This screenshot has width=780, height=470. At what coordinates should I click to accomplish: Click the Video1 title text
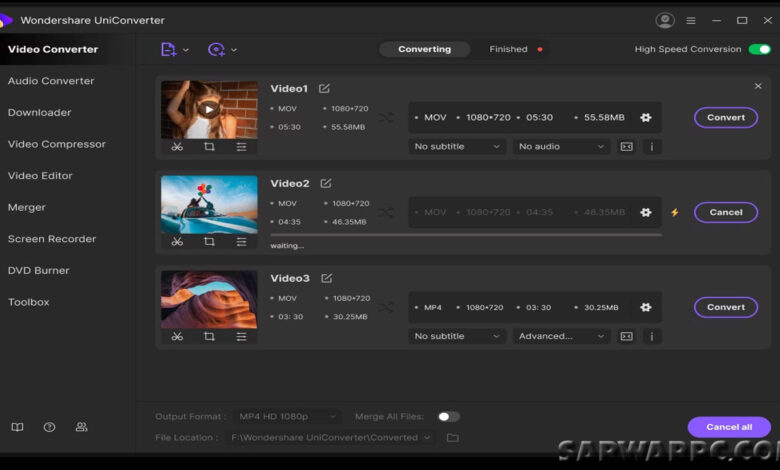[289, 89]
